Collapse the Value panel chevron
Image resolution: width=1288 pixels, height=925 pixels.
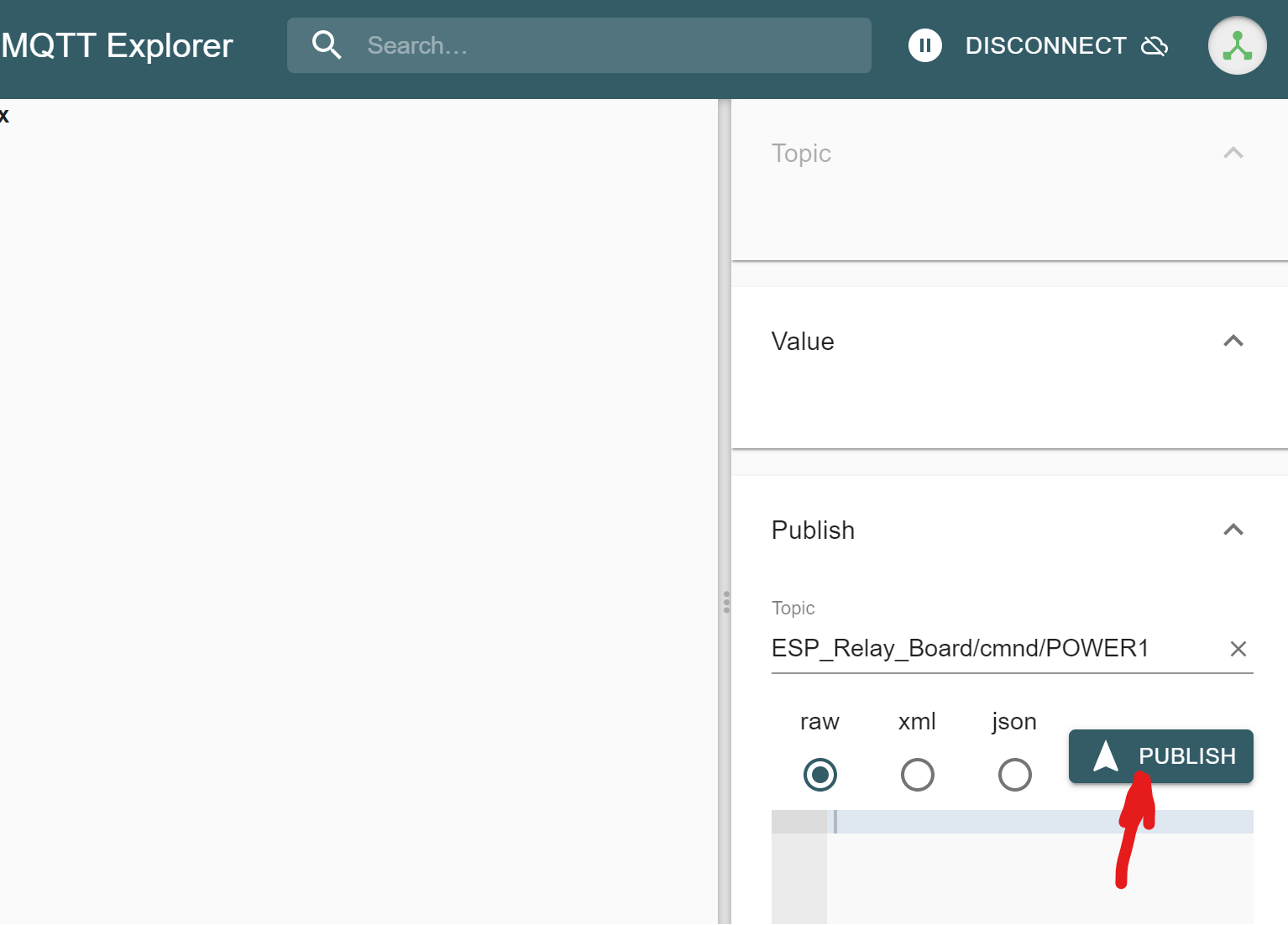pyautogui.click(x=1233, y=341)
